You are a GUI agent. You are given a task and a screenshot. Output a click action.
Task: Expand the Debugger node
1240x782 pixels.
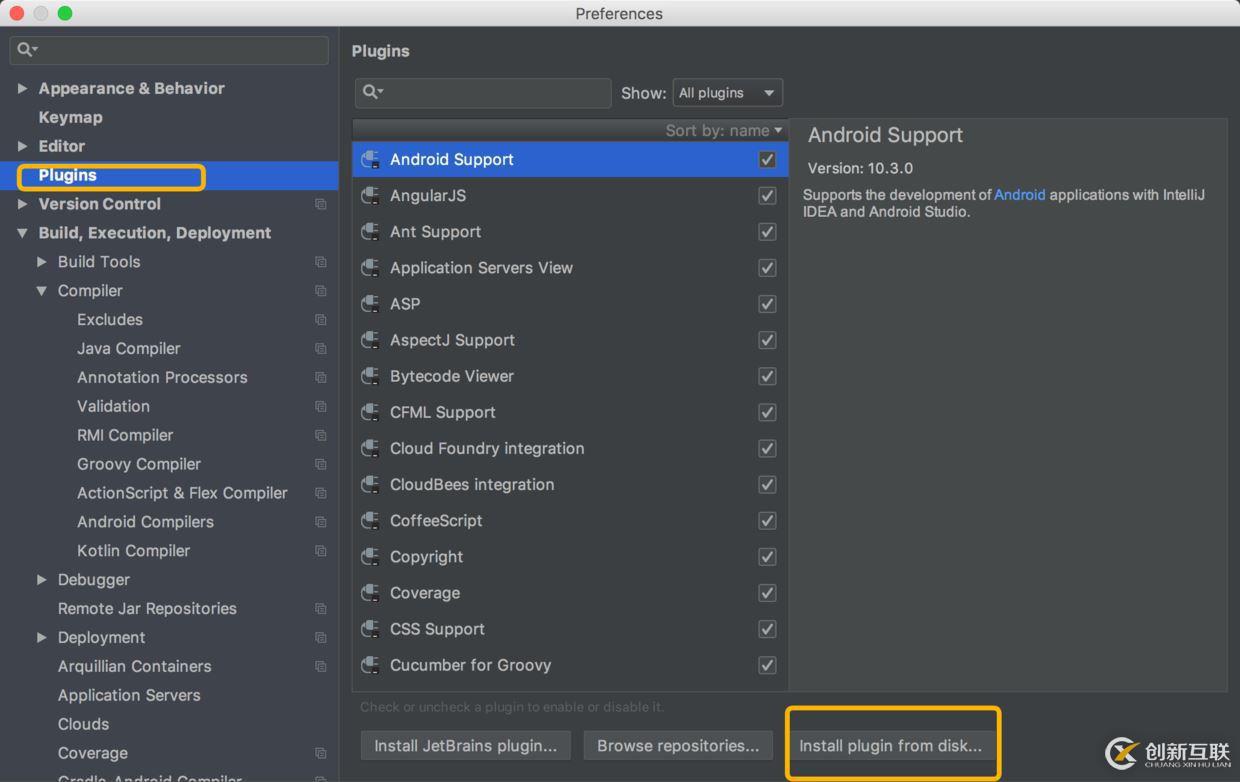[42, 580]
